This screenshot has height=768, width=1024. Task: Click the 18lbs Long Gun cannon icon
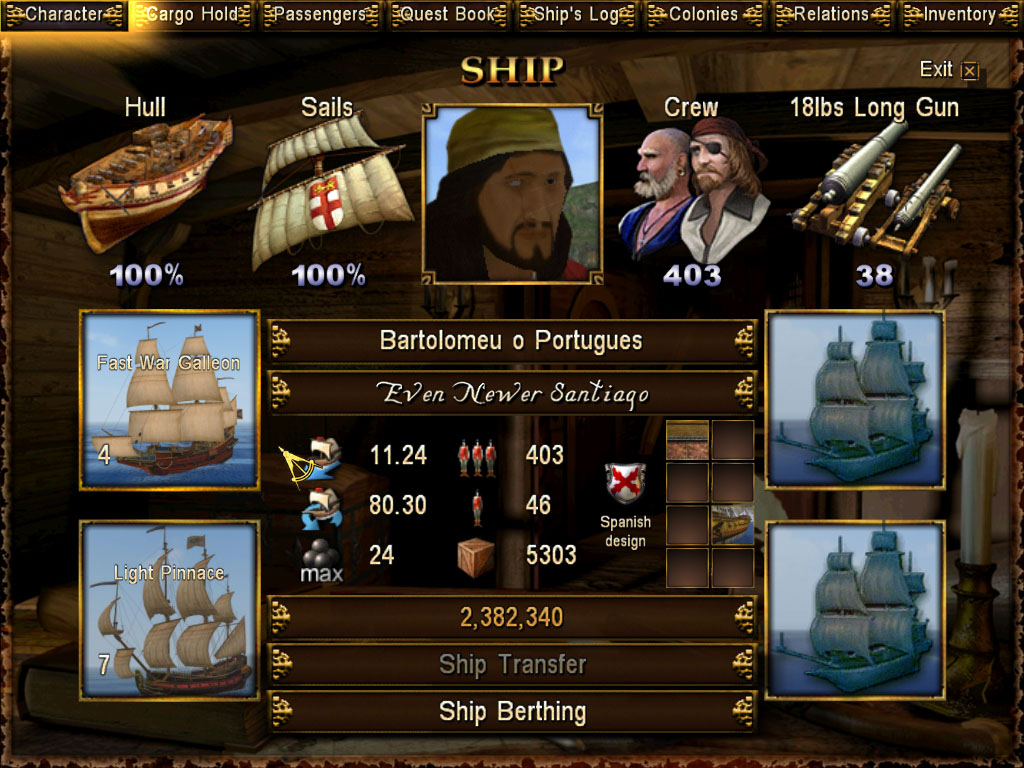tap(876, 187)
